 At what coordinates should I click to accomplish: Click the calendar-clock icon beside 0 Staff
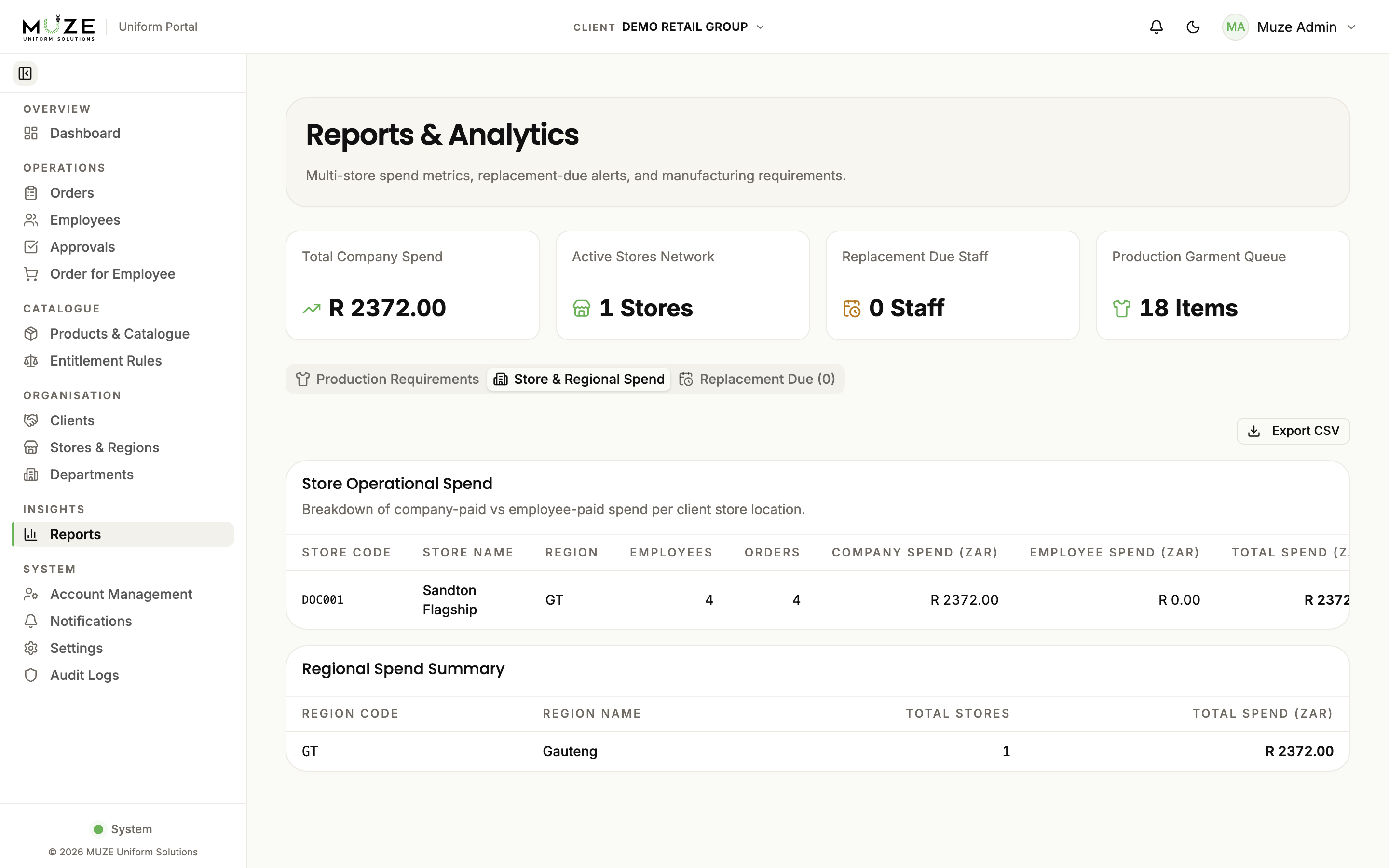click(x=851, y=309)
